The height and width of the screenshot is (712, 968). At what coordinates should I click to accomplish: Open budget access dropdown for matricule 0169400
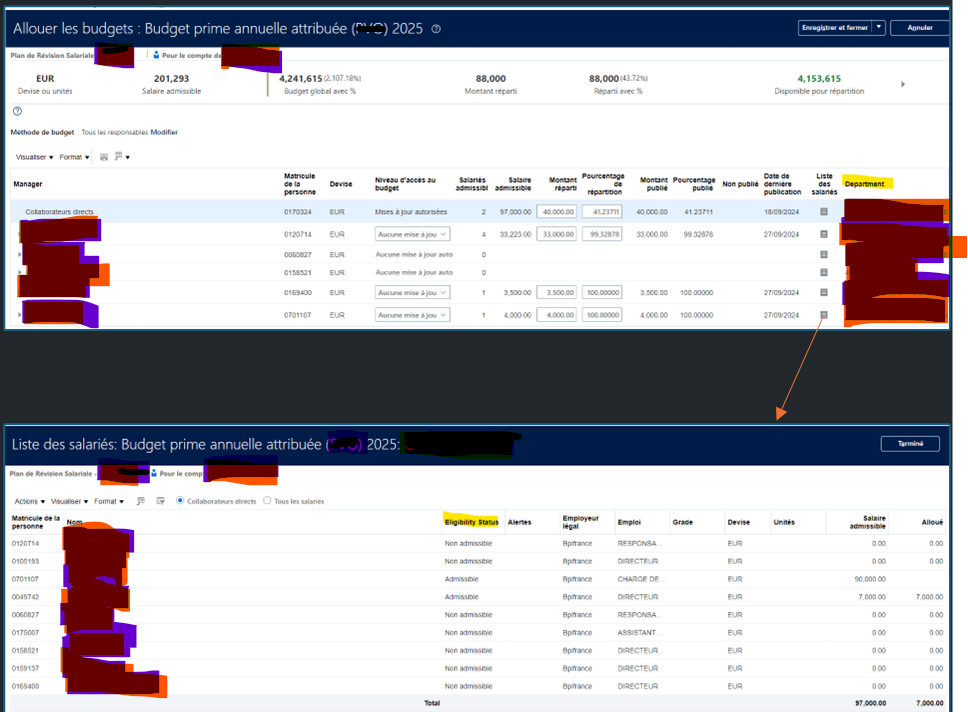tap(412, 292)
